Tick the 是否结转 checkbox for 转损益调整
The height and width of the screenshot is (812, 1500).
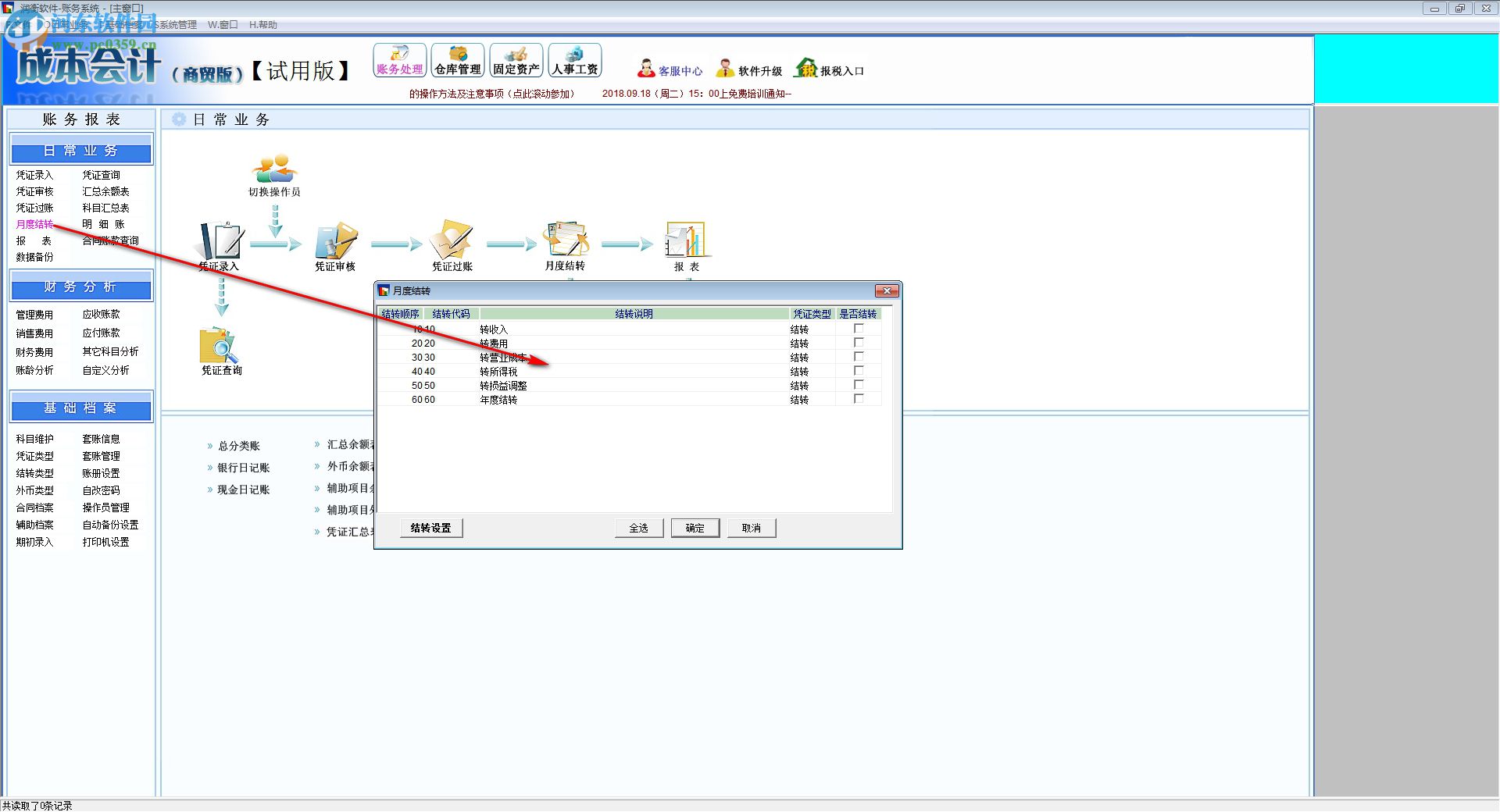pyautogui.click(x=859, y=385)
